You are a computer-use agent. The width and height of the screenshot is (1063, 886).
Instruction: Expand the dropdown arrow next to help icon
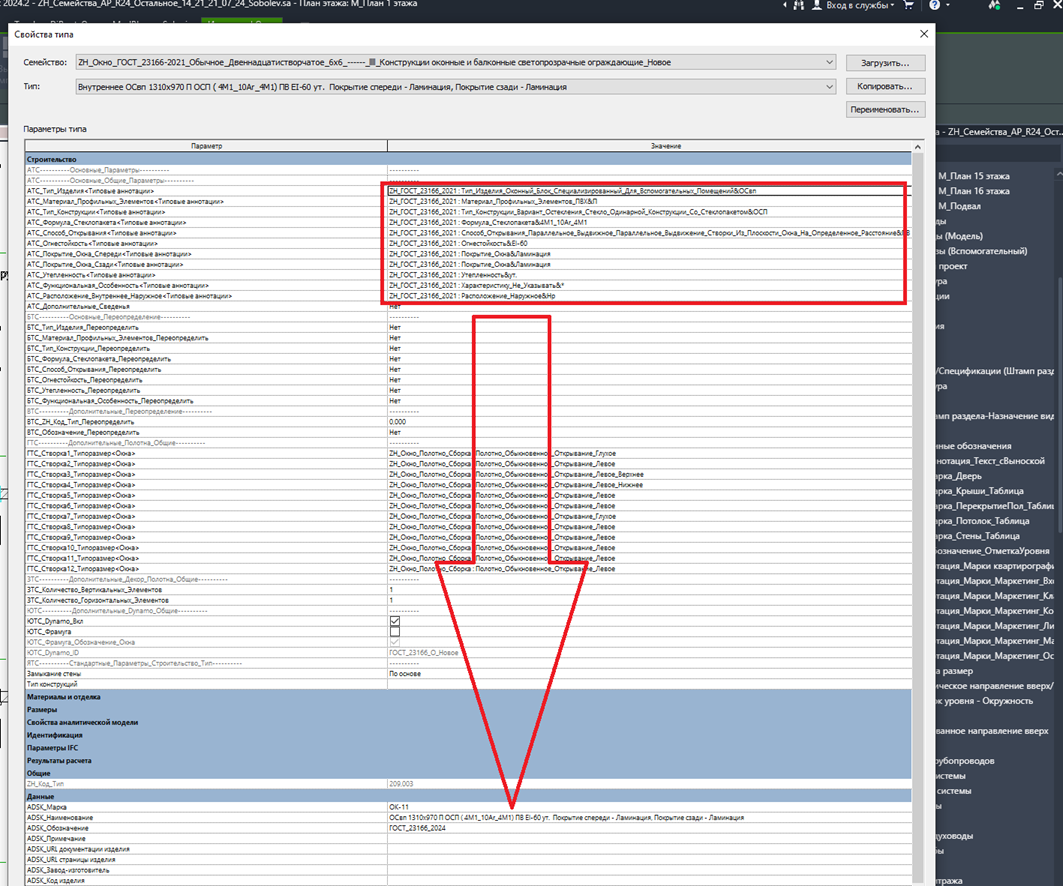[948, 5]
